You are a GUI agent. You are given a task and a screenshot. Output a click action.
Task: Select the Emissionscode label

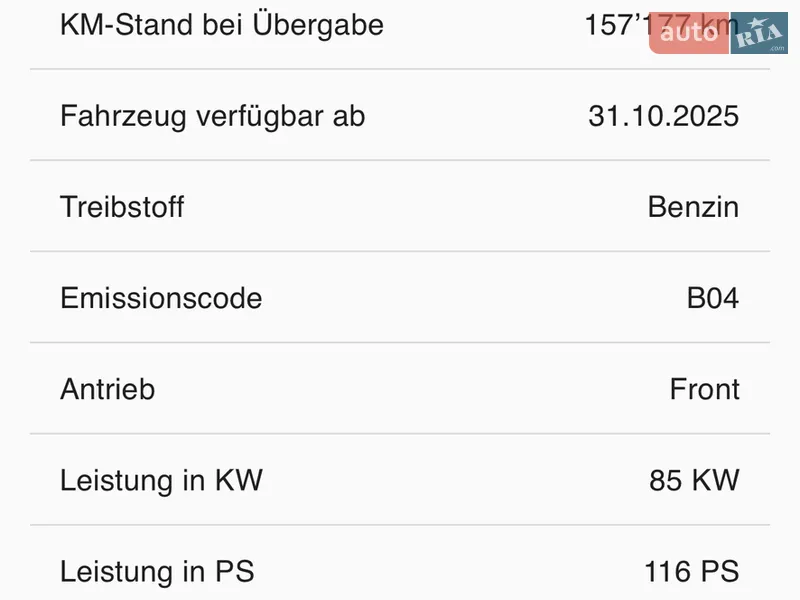click(x=161, y=298)
